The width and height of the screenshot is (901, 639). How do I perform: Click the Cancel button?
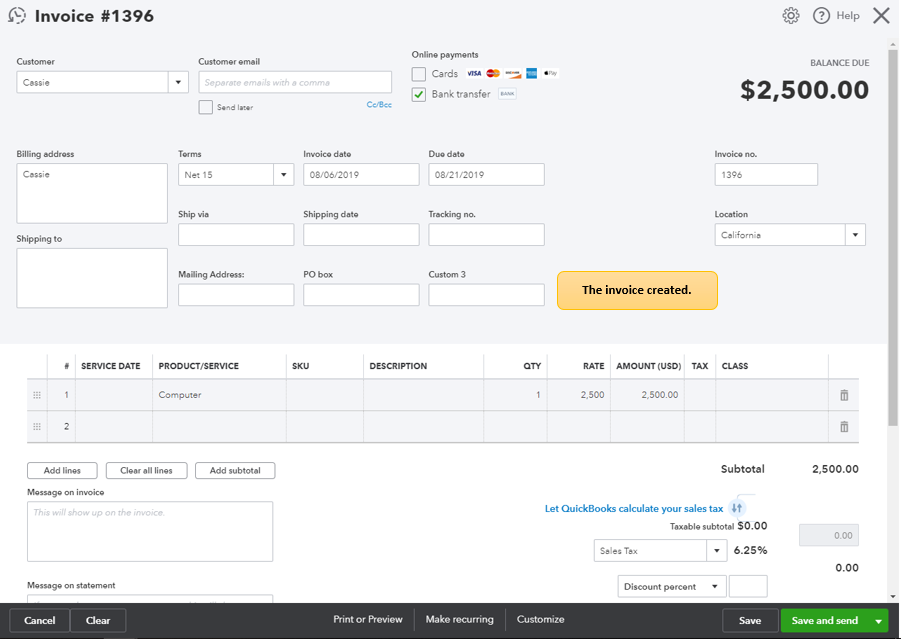[40, 621]
